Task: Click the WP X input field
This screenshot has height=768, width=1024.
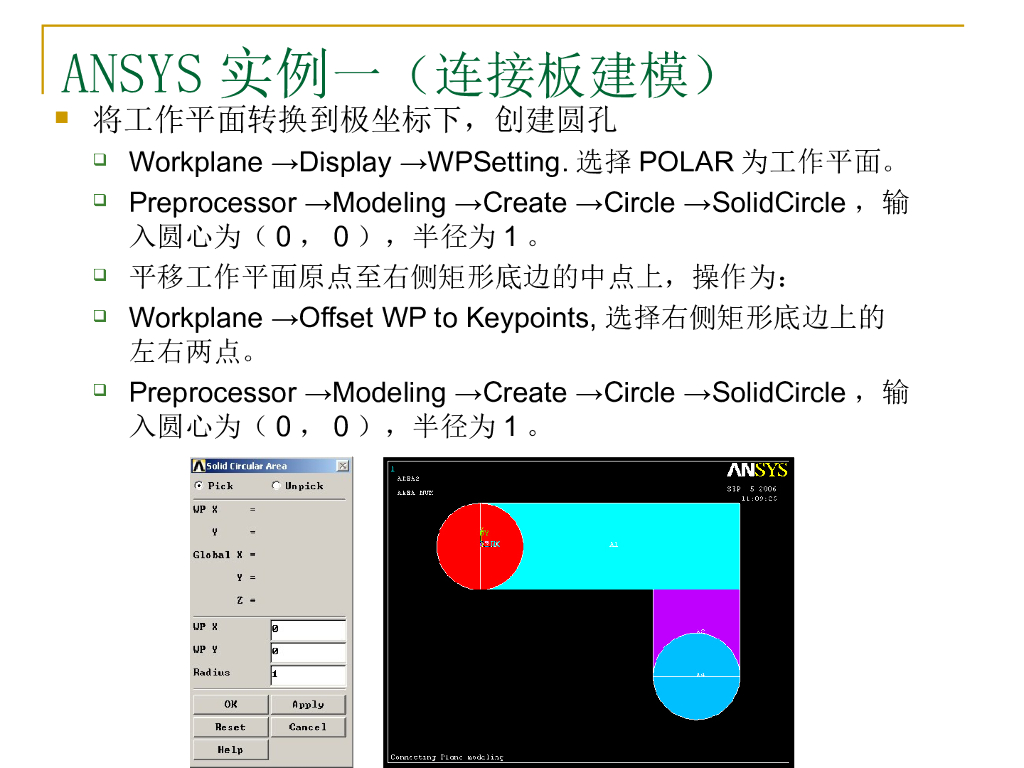Action: pos(308,630)
